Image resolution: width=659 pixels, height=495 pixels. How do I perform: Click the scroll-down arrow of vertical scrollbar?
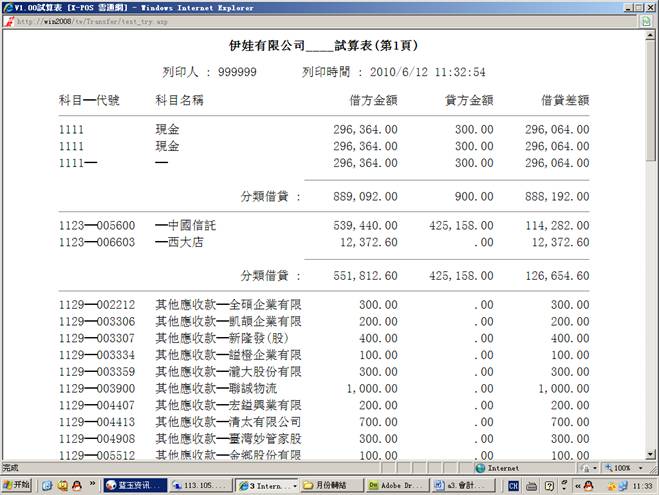pos(652,453)
